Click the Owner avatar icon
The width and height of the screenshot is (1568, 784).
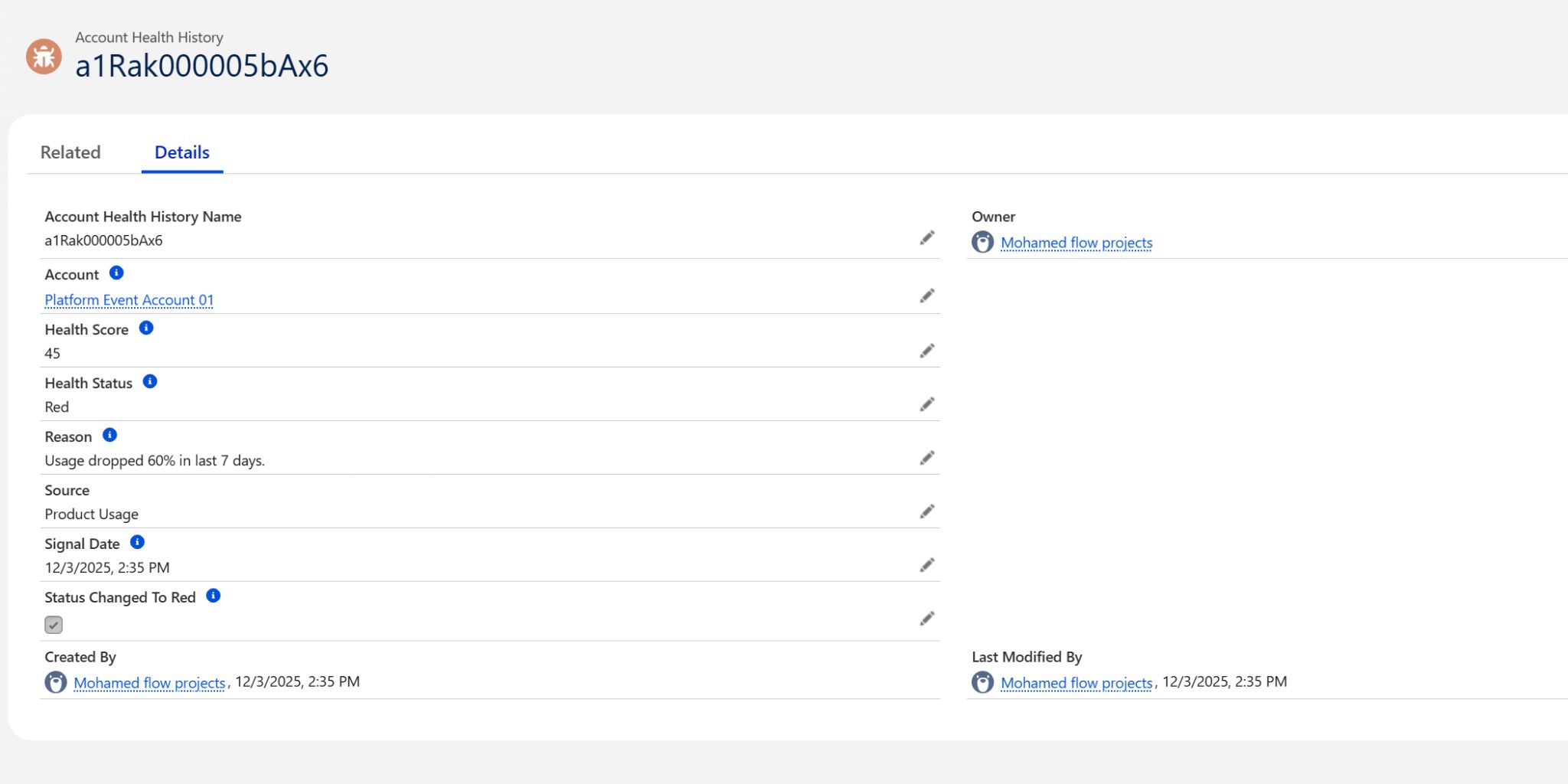point(982,242)
